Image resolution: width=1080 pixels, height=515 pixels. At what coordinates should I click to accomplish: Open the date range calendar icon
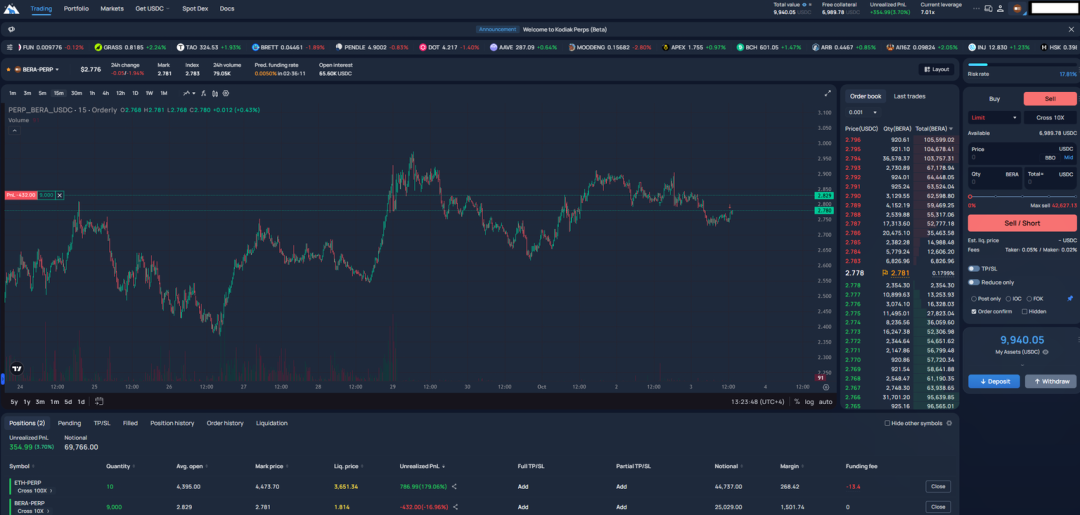coord(99,401)
